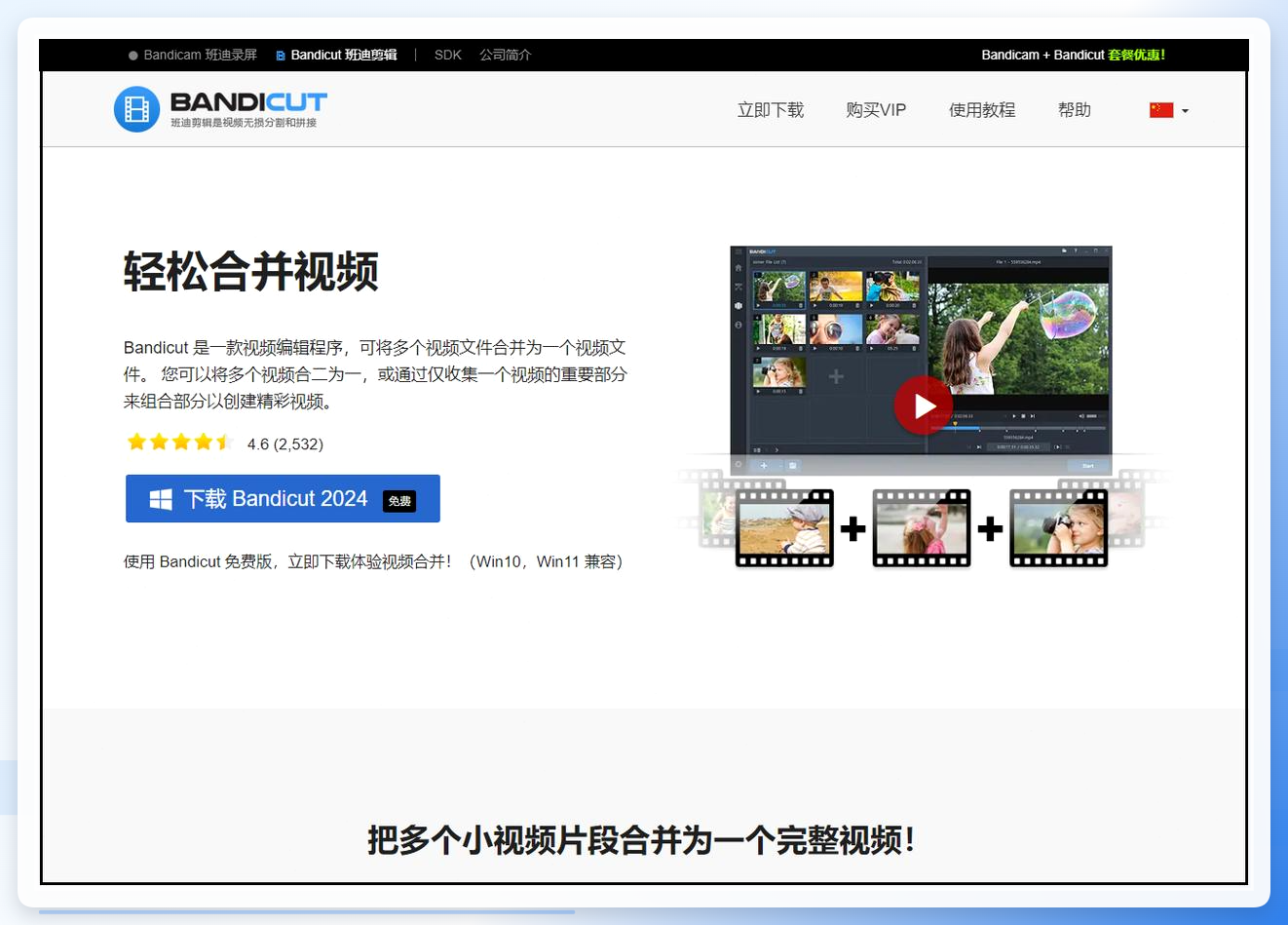1288x925 pixels.
Task: Click the Chinese flag language icon
Action: 1161,110
